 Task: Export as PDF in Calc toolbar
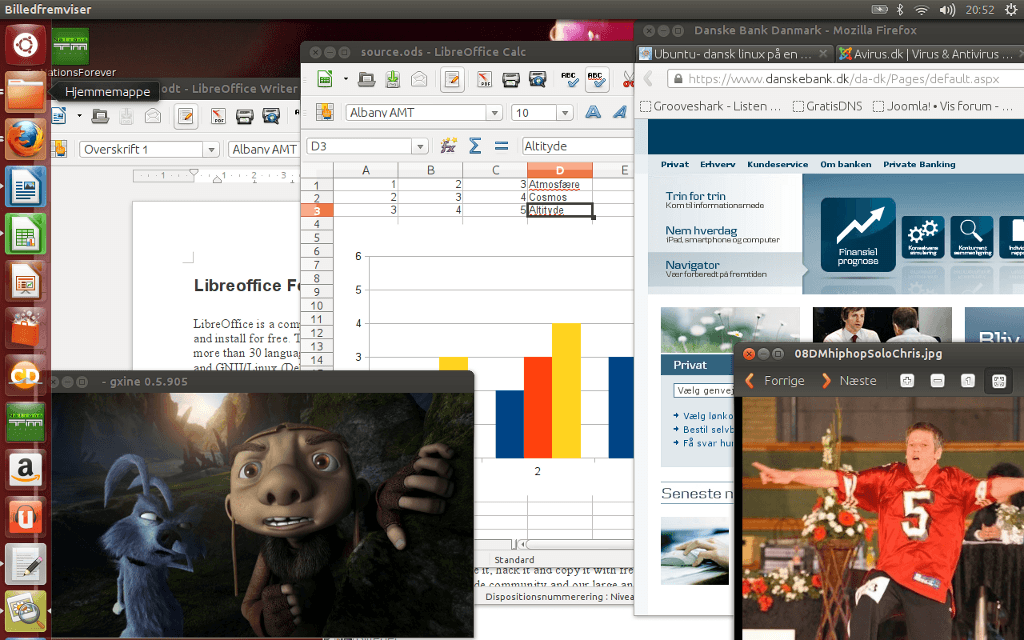[484, 79]
